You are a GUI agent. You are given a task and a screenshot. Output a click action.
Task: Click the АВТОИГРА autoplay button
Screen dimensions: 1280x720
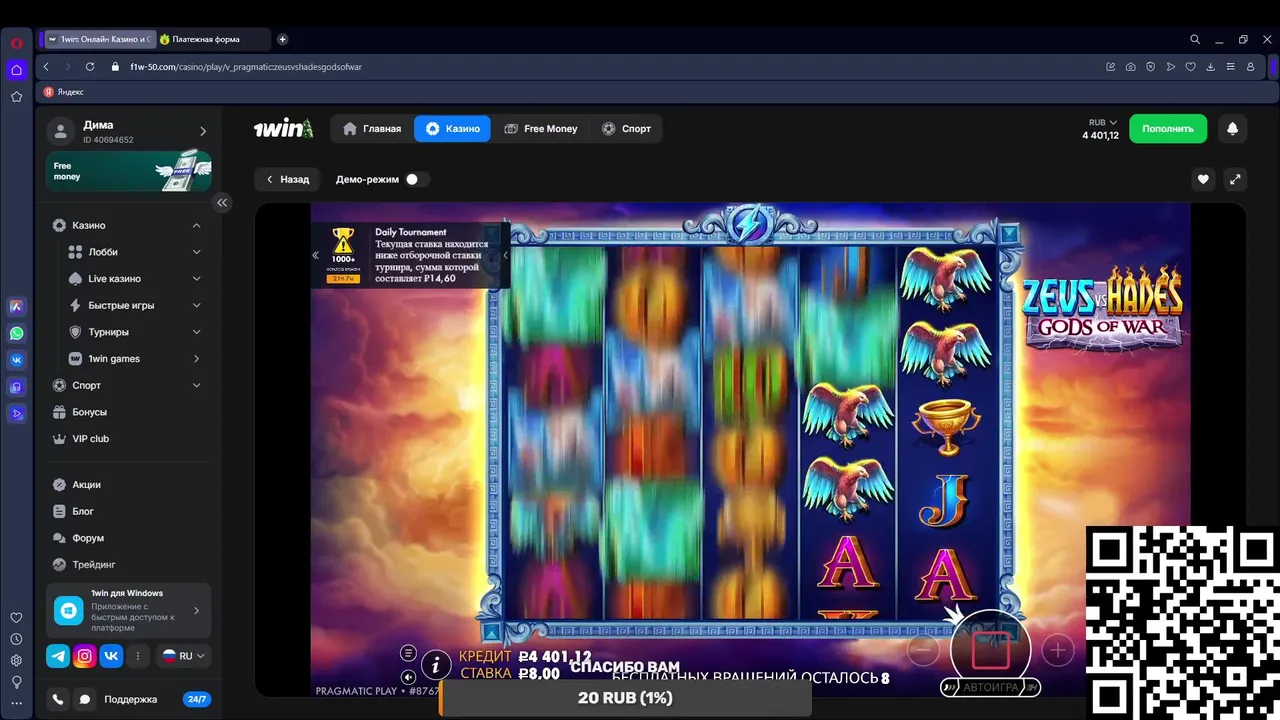[990, 688]
